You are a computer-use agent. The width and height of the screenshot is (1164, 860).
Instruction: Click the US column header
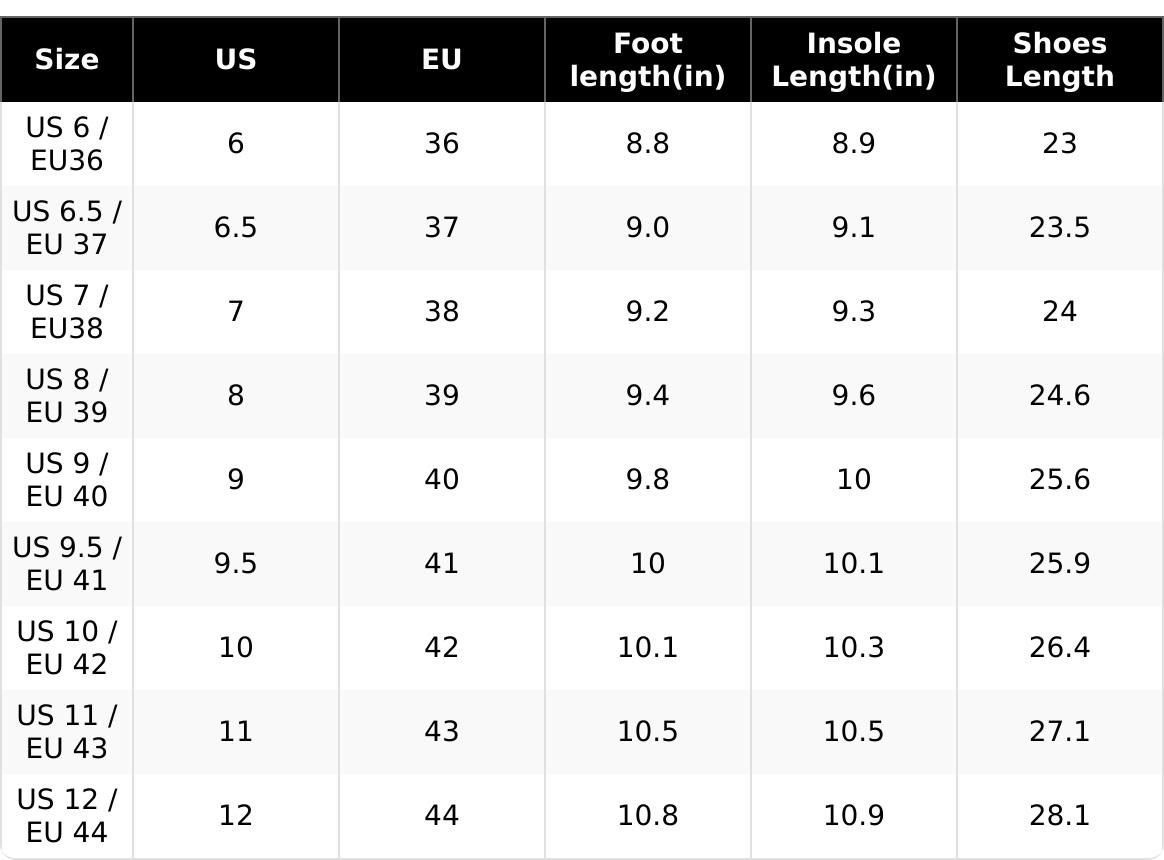[x=236, y=60]
